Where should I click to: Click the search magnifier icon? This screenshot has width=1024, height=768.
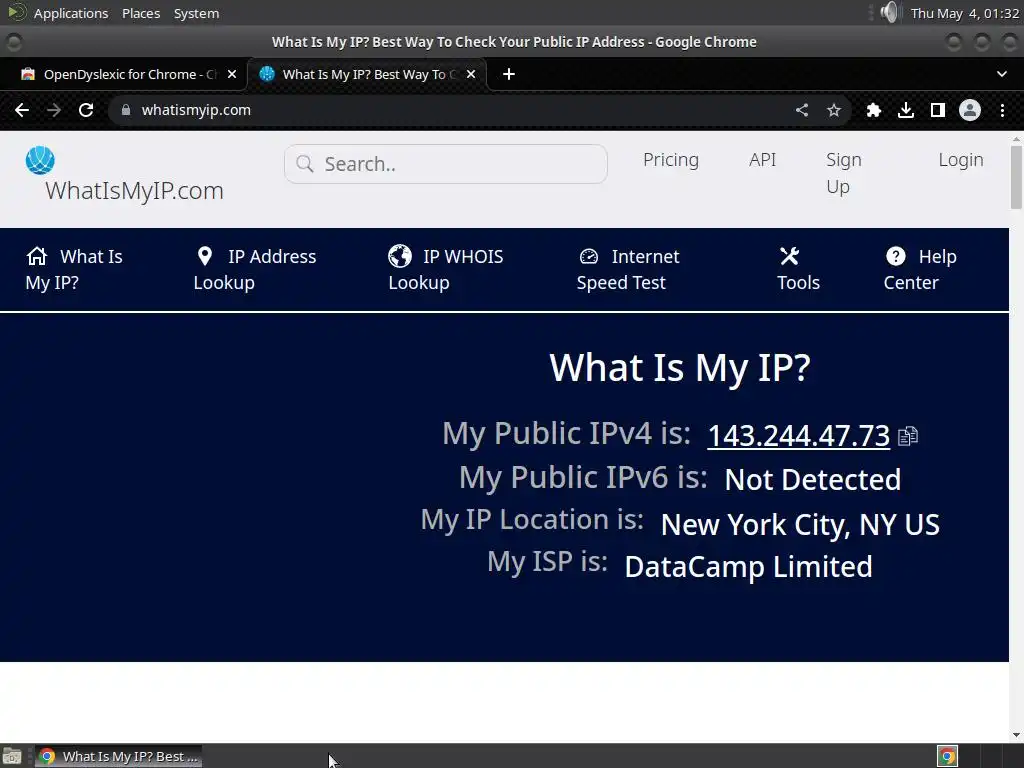[x=305, y=164]
